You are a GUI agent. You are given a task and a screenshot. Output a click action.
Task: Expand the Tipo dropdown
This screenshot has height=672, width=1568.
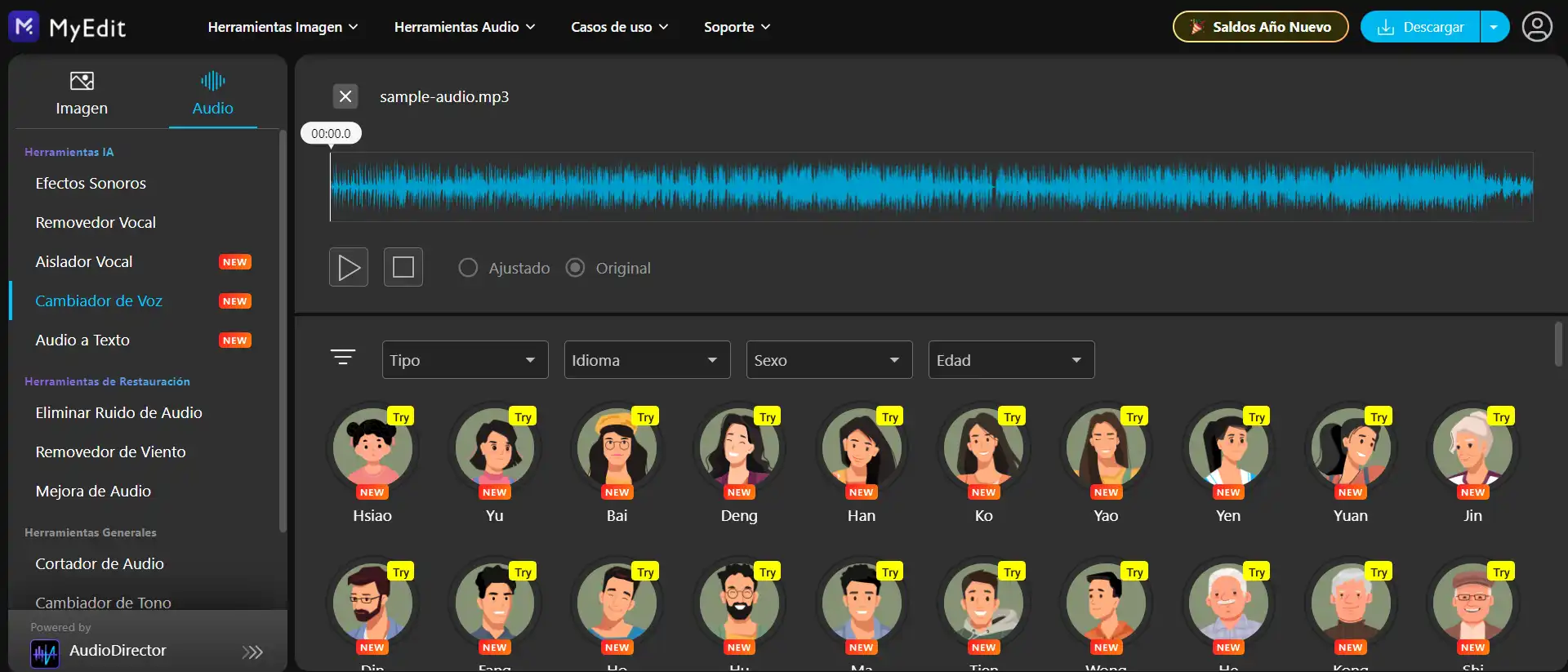point(465,360)
